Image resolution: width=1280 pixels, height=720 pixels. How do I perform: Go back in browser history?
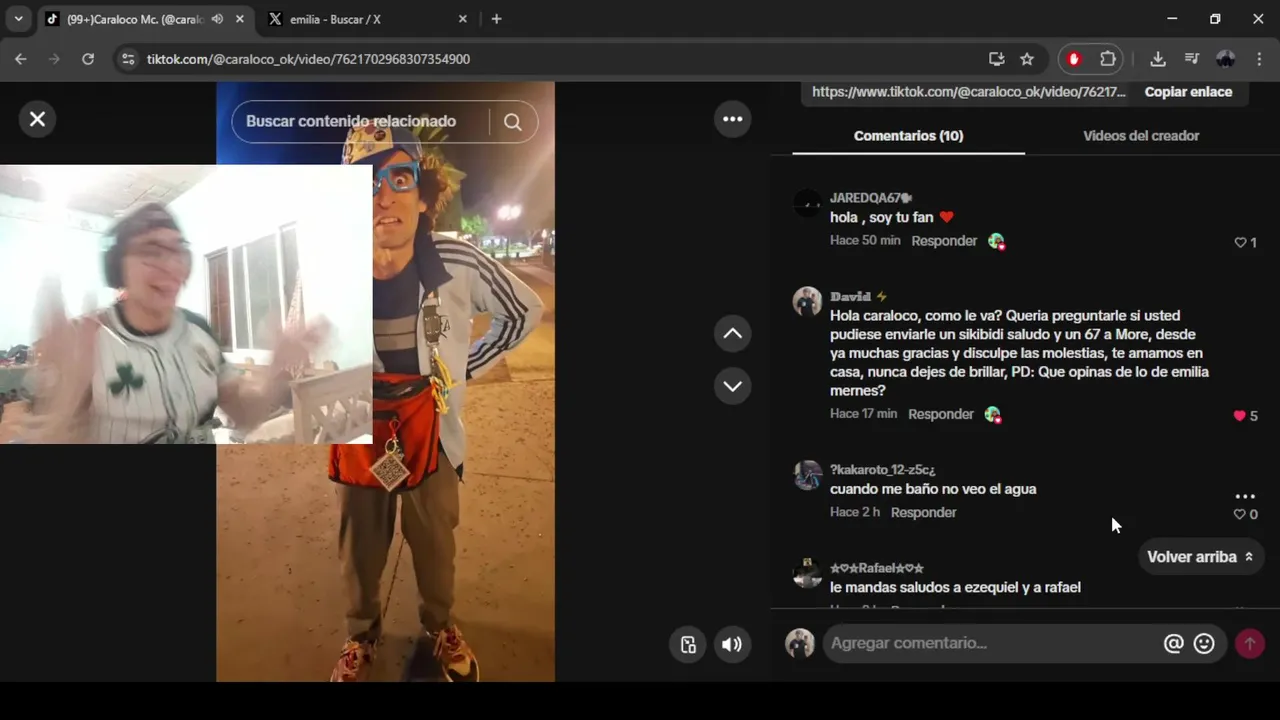pyautogui.click(x=21, y=59)
